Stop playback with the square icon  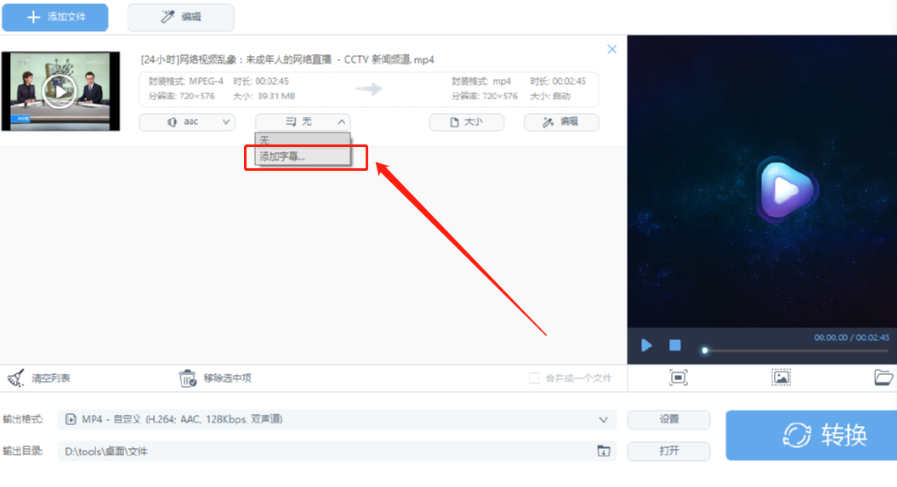point(675,345)
